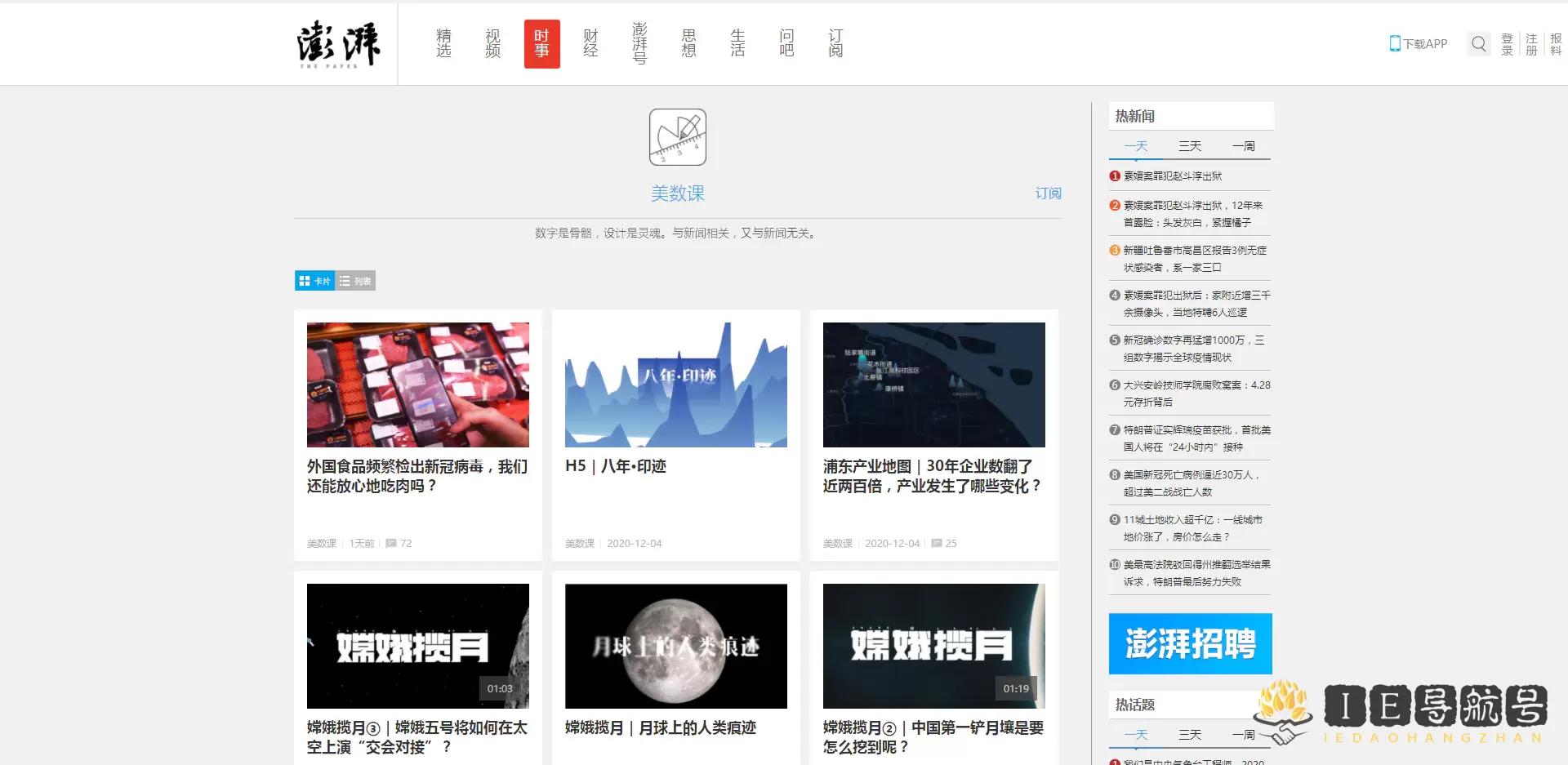Select 一天 tab in 热话题
The width and height of the screenshot is (1568, 765).
coord(1136,735)
